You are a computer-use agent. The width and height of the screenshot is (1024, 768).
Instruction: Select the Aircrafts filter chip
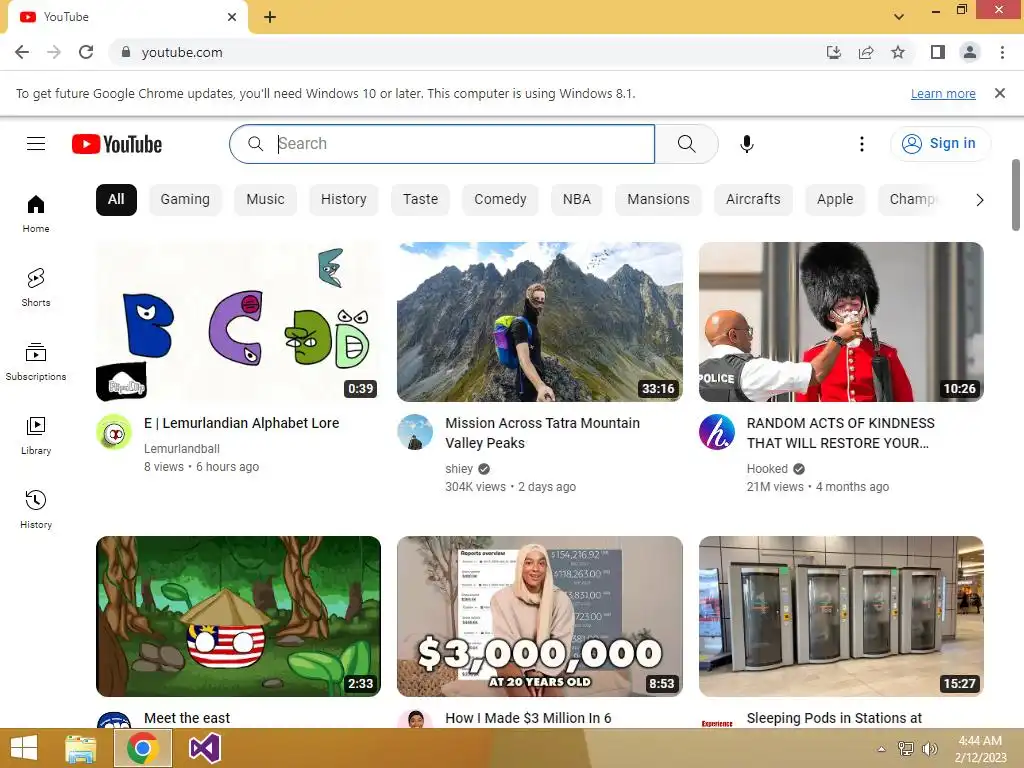[753, 200]
